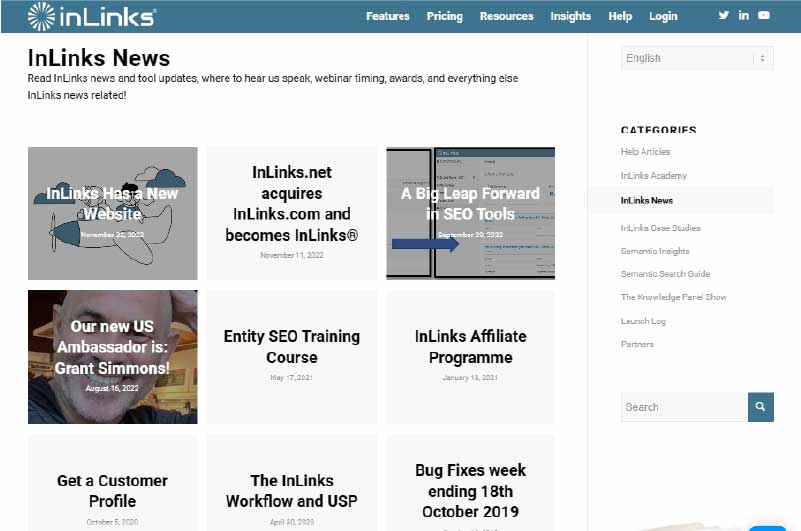Viewport: 801px width, 531px height.
Task: Open the Features menu
Action: (388, 16)
